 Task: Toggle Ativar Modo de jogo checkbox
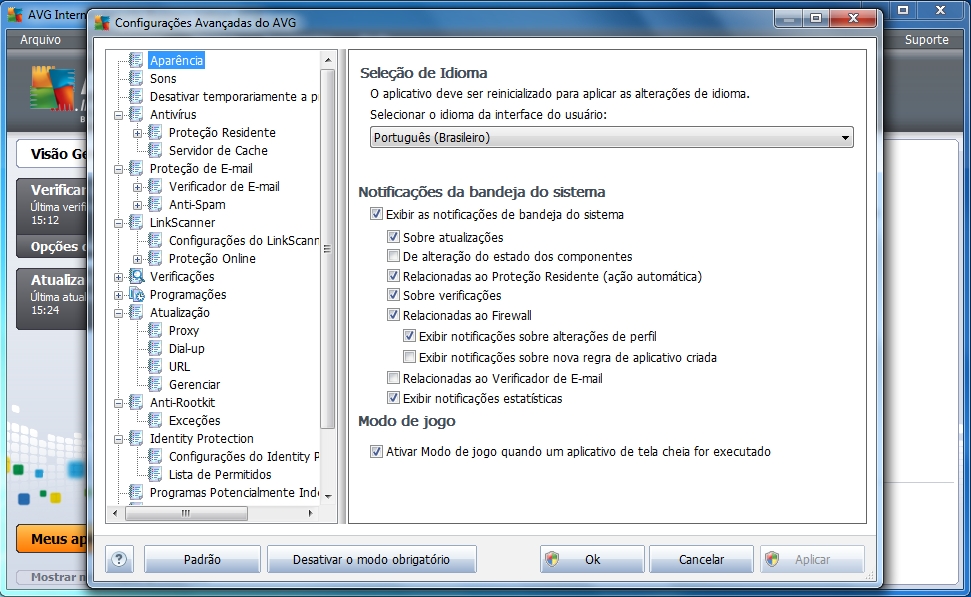[376, 451]
